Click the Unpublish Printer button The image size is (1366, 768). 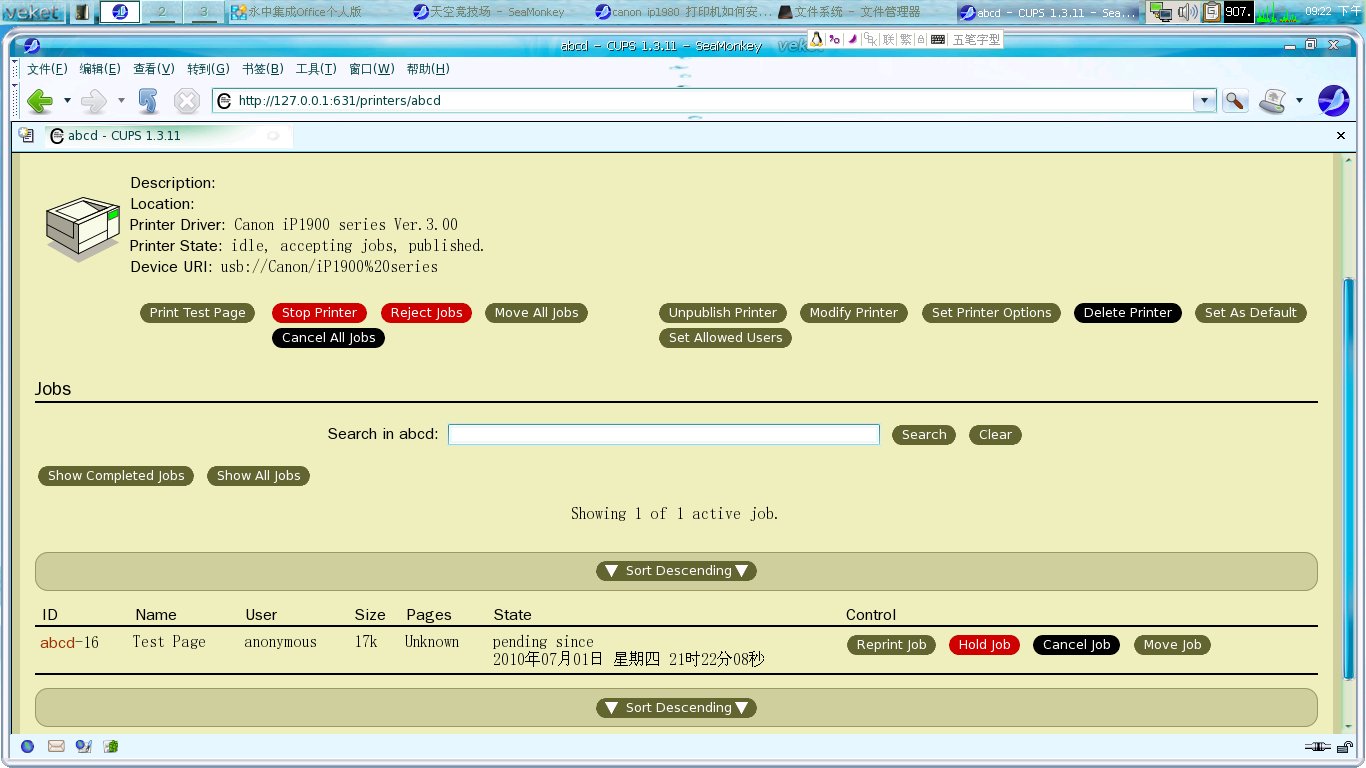[723, 313]
